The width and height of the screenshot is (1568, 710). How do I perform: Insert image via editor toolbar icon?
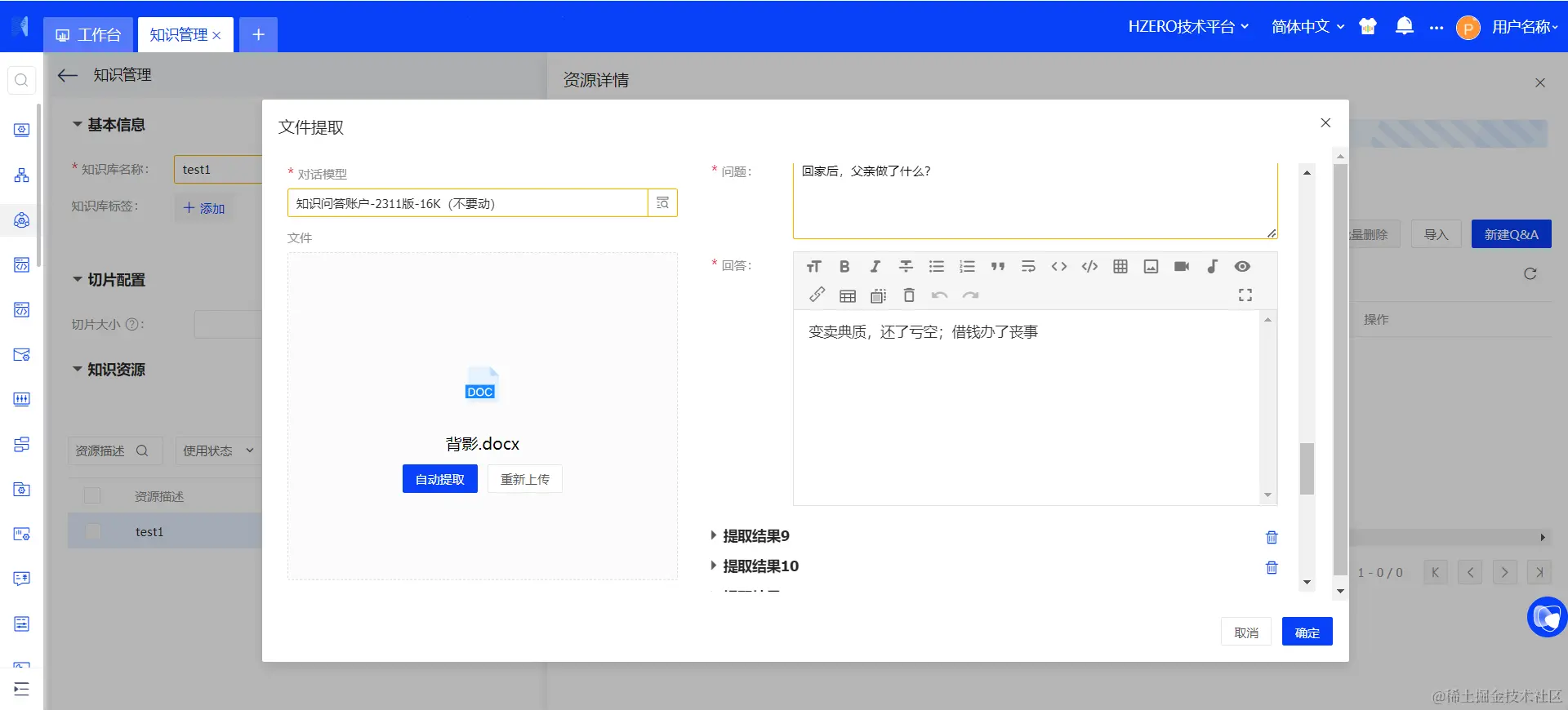point(1151,266)
